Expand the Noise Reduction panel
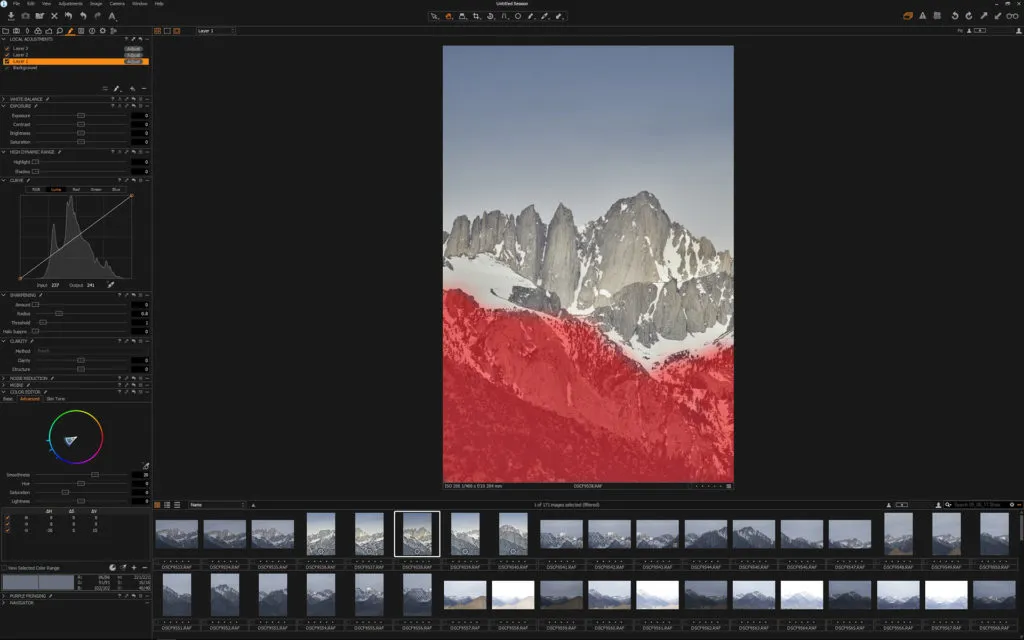1024x640 pixels. click(x=7, y=378)
